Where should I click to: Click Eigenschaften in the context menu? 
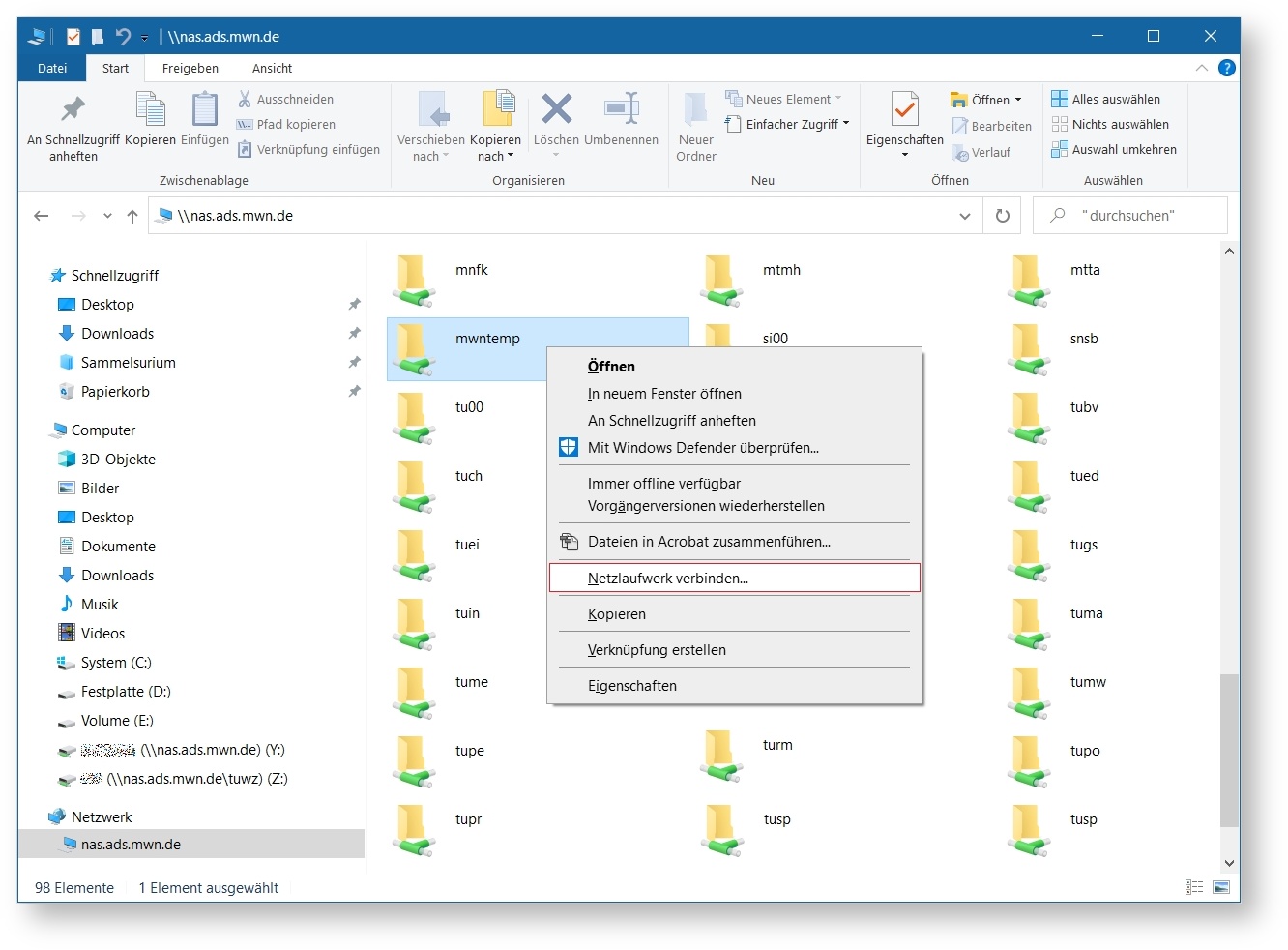tap(632, 686)
